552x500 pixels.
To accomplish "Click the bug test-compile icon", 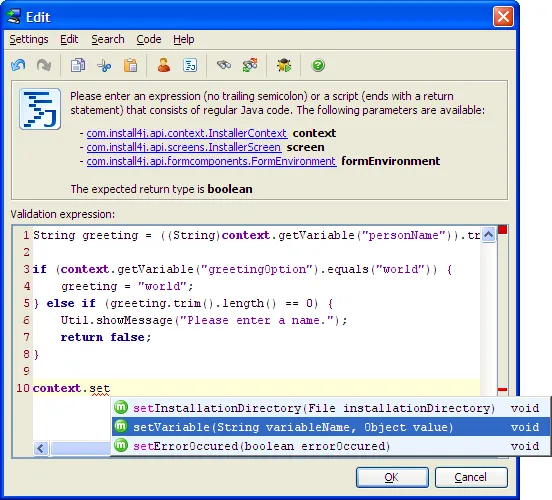I will pyautogui.click(x=284, y=65).
